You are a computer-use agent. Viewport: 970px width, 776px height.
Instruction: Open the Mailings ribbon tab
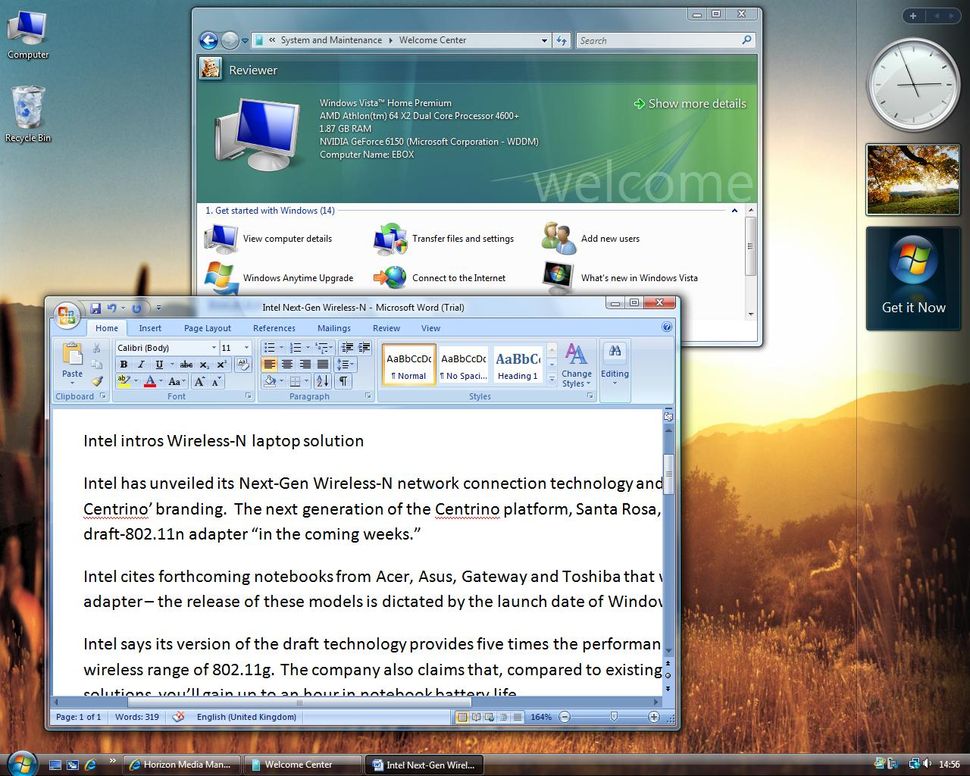pyautogui.click(x=334, y=327)
